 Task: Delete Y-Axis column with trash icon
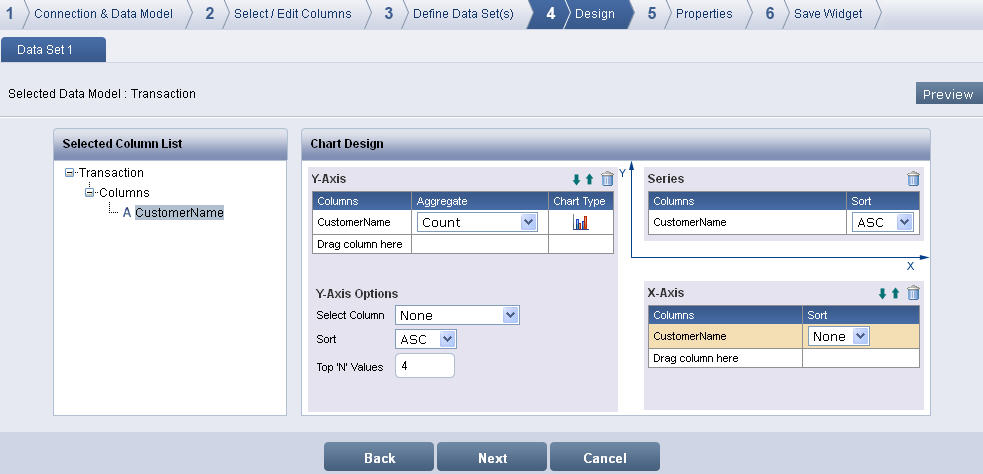point(606,180)
